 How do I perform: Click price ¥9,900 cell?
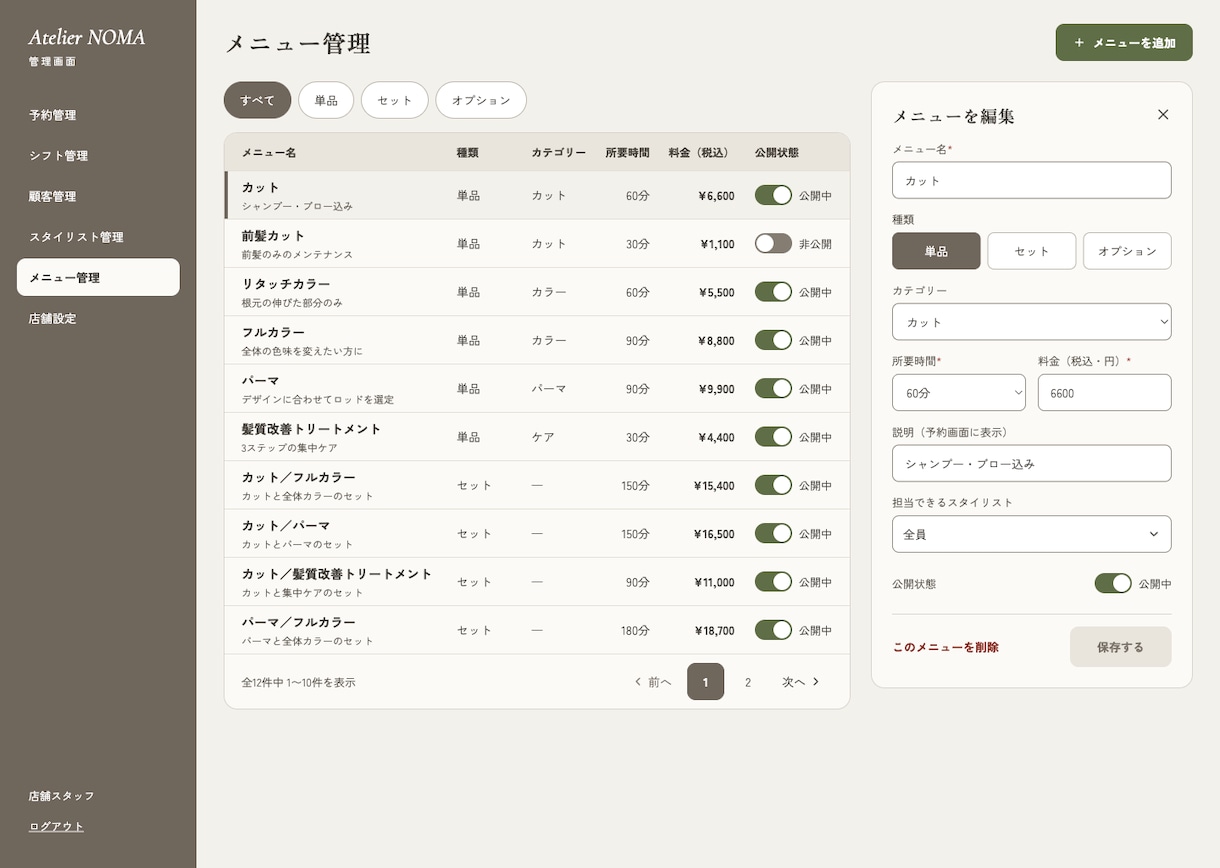pyautogui.click(x=717, y=389)
